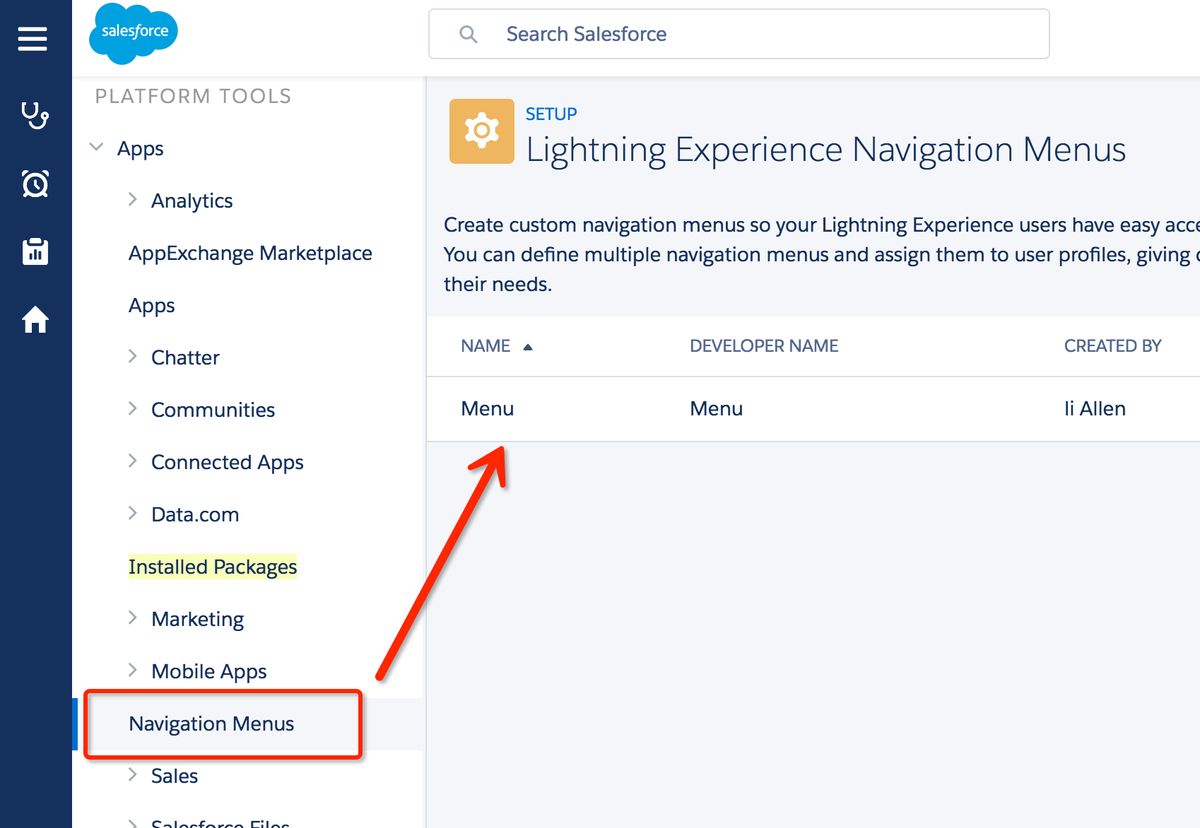Screen dimensions: 1200x828
Task: Open the hamburger navigation menu
Action: [x=33, y=40]
